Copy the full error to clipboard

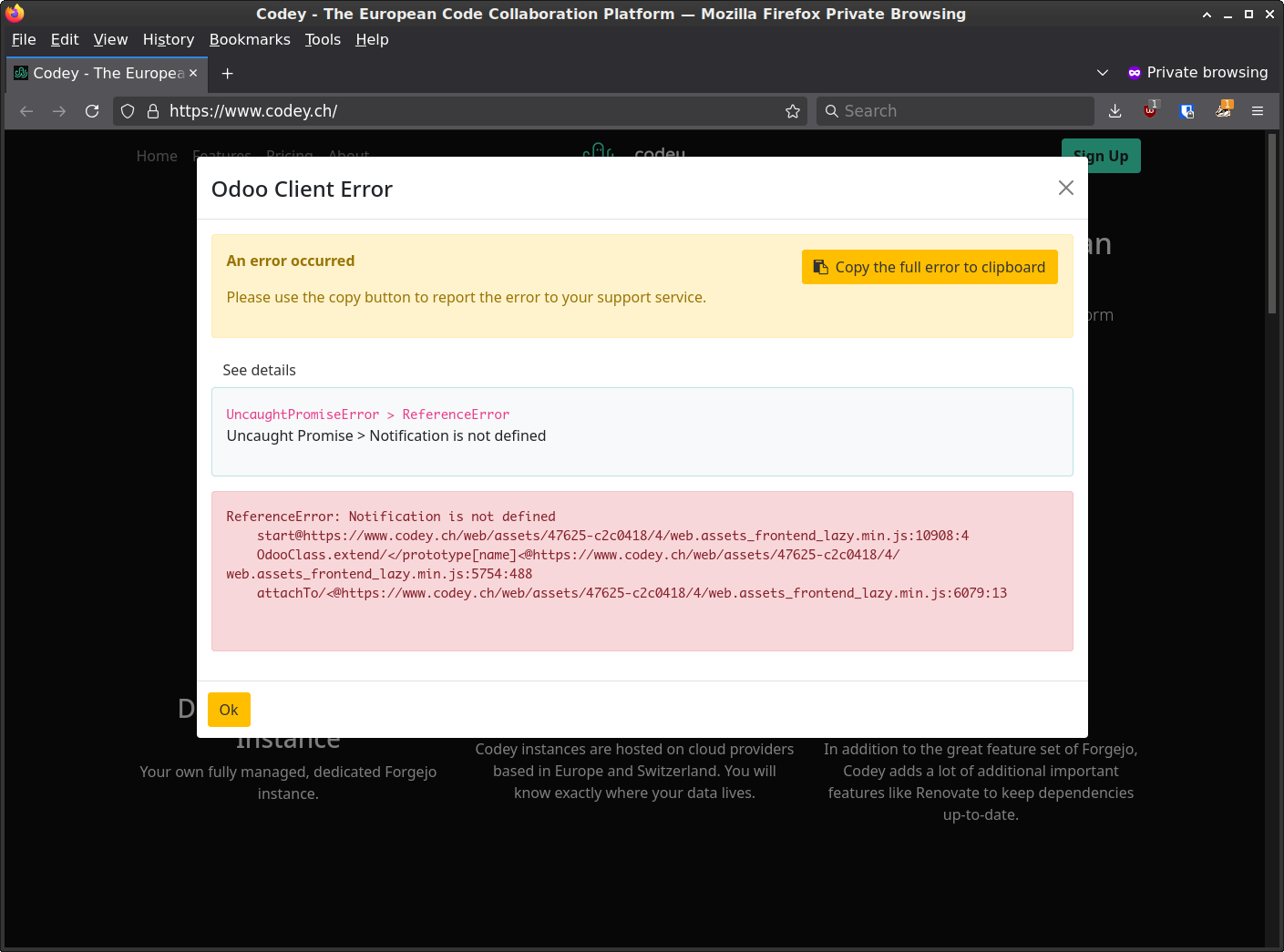coord(930,267)
